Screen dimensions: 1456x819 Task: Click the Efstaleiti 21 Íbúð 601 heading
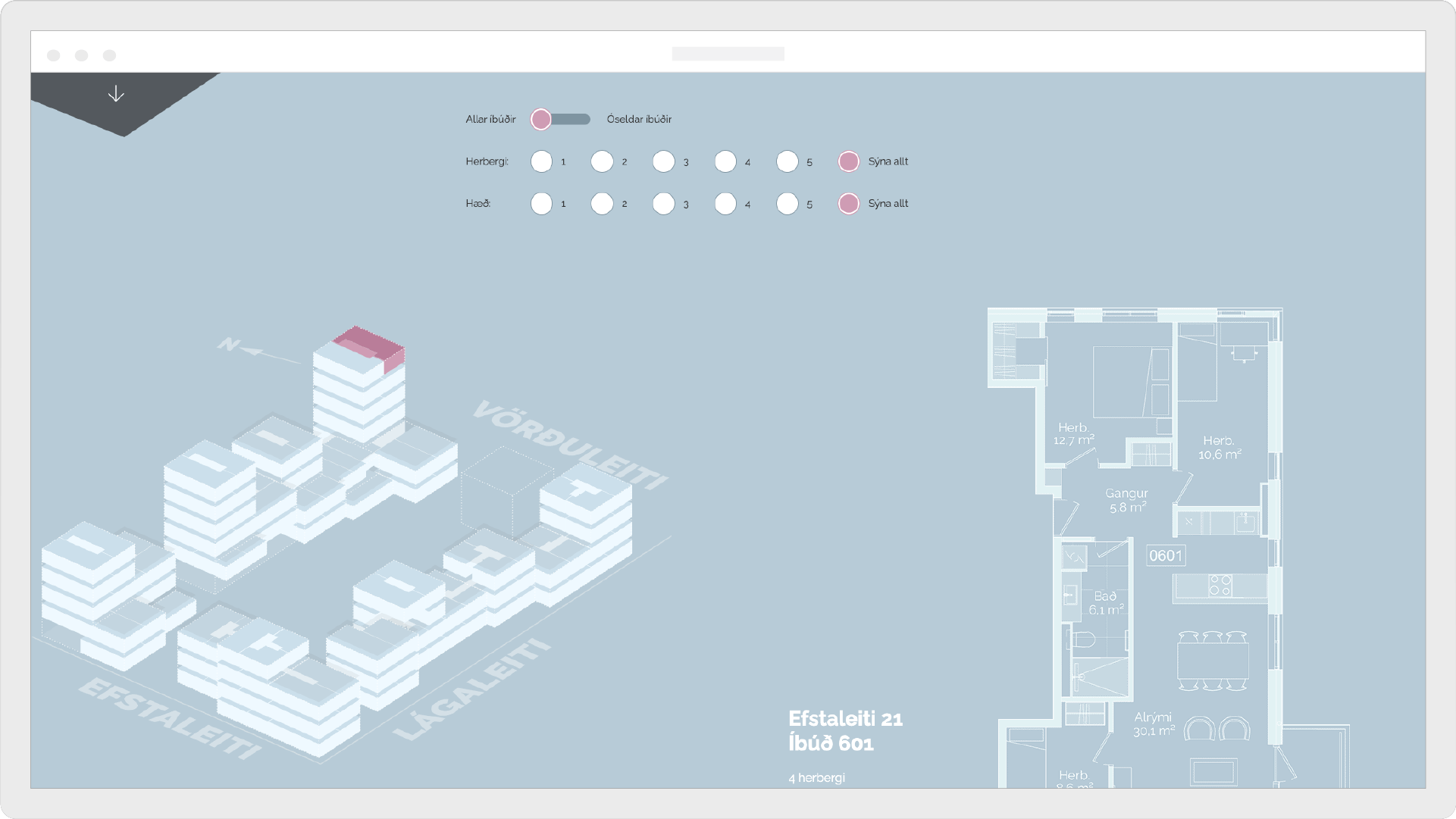click(x=844, y=730)
